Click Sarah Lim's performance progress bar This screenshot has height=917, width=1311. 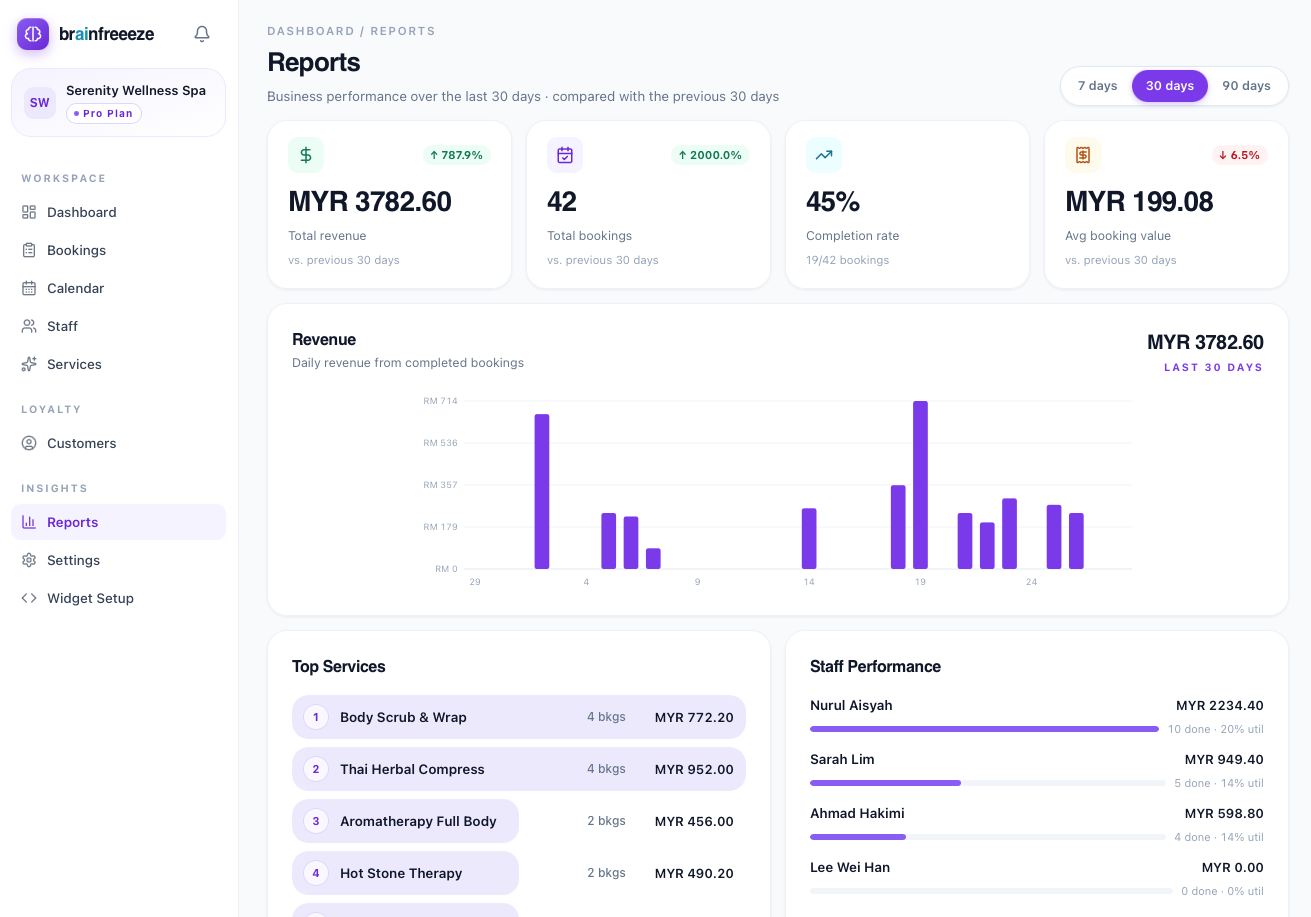(x=987, y=783)
